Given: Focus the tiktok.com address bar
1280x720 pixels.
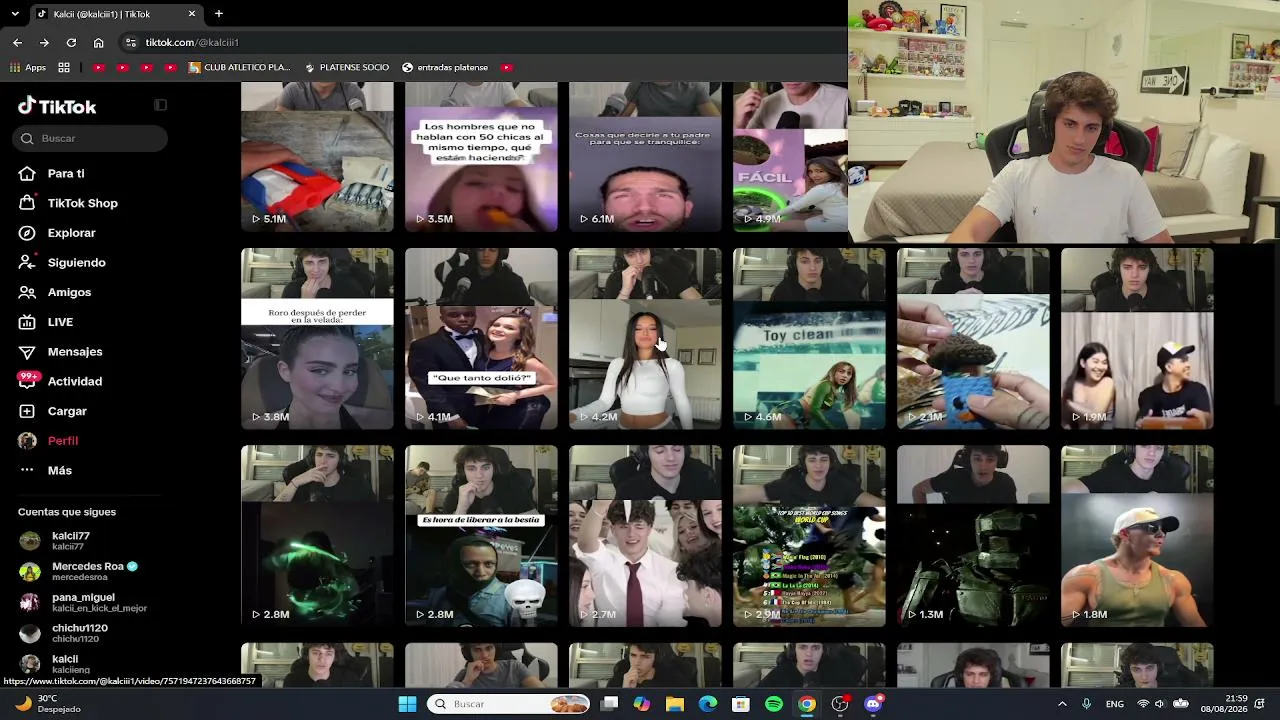Looking at the screenshot, I should click(480, 42).
